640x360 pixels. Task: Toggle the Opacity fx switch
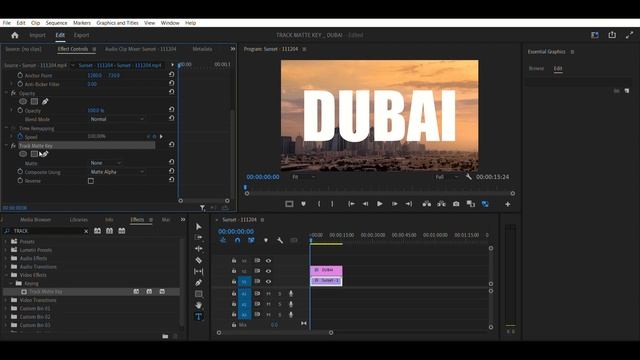(x=13, y=93)
